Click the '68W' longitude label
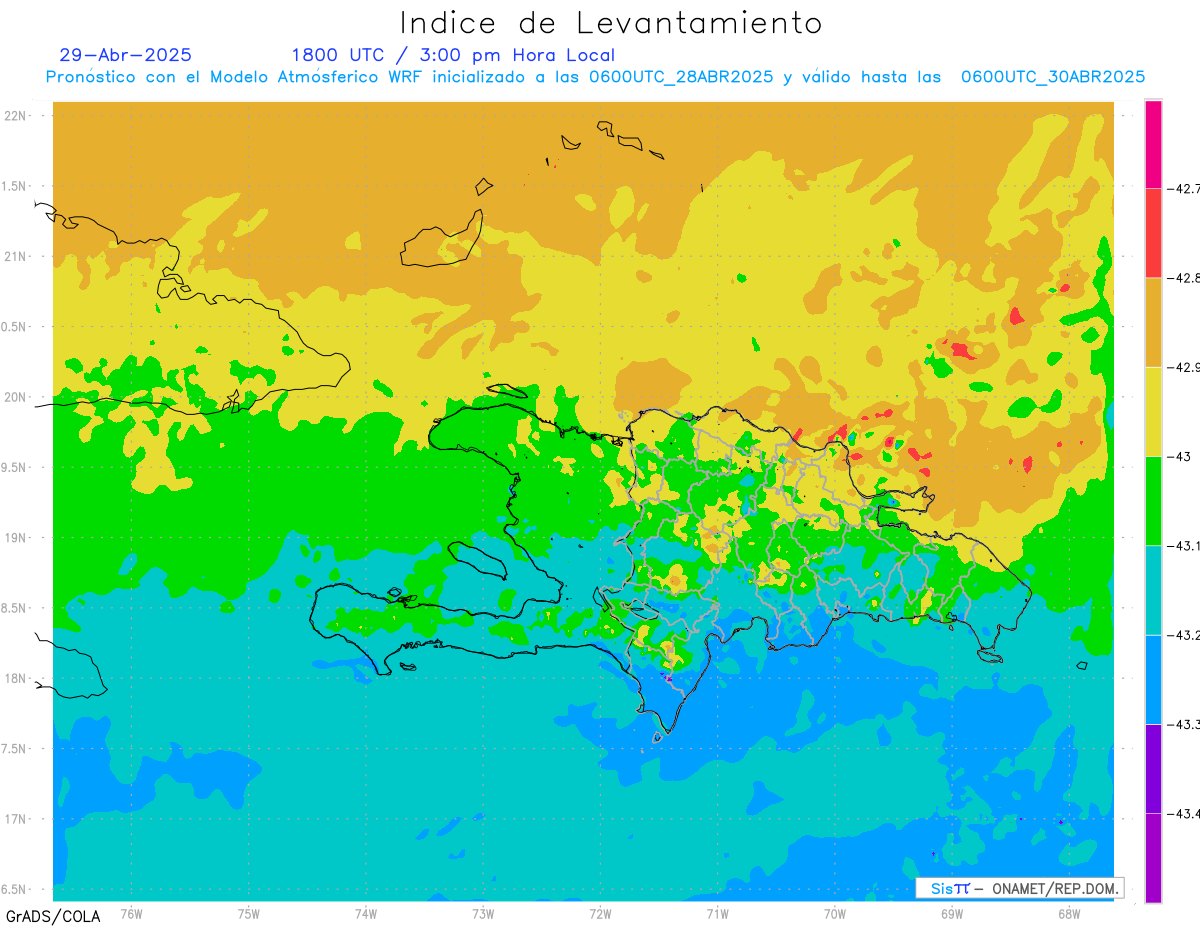 coord(1069,914)
